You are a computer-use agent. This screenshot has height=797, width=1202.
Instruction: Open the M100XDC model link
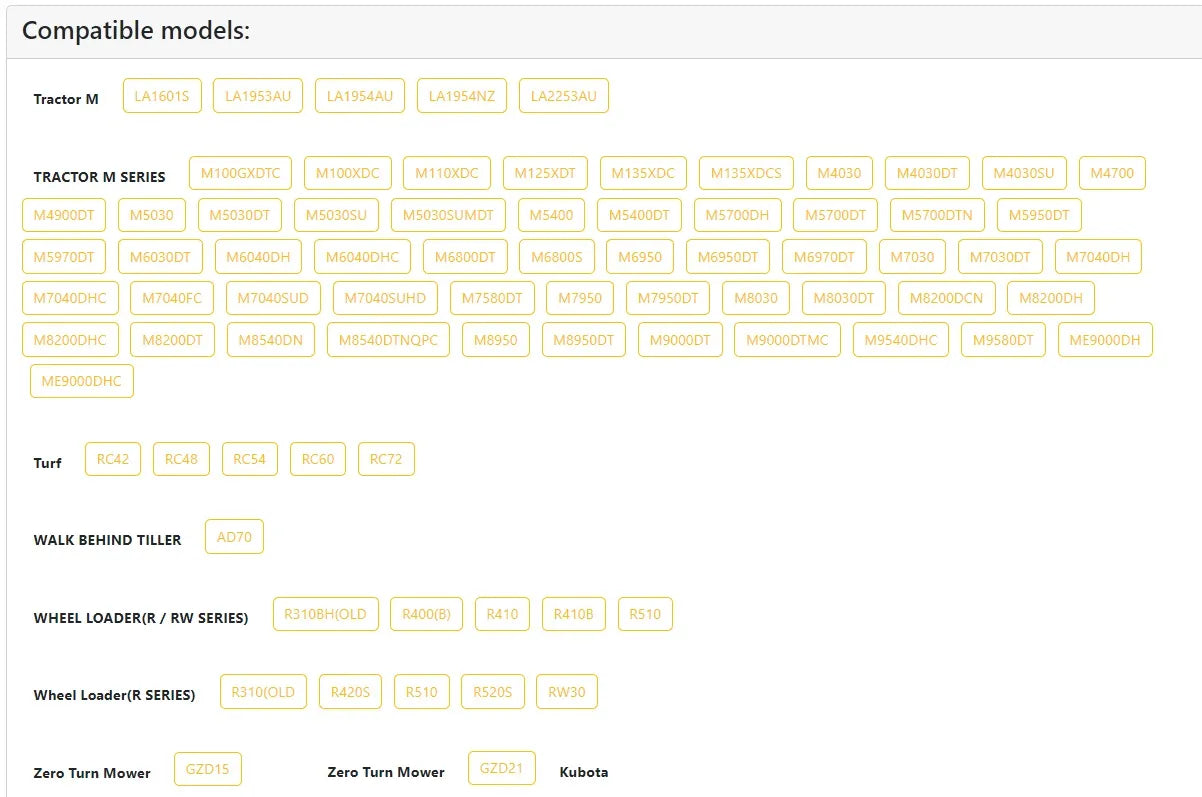pyautogui.click(x=348, y=173)
